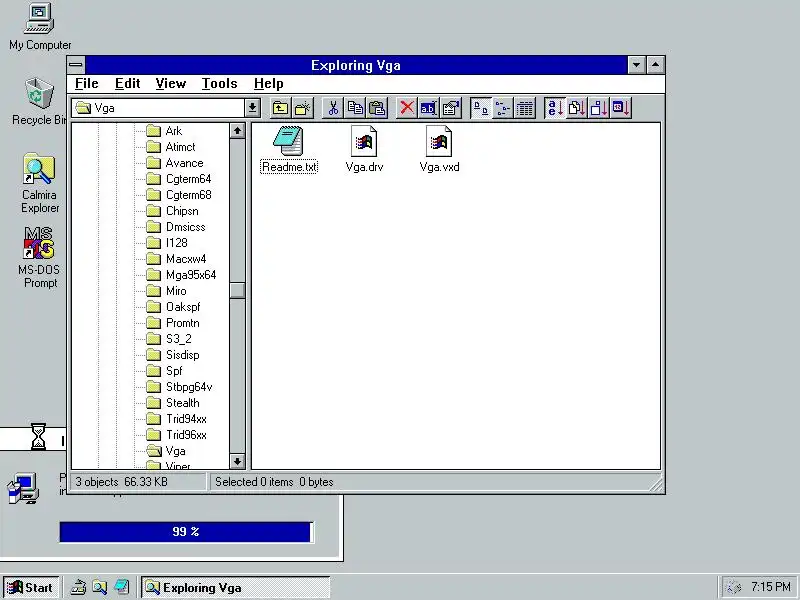Click the magnifier quick launch icon
Viewport: 800px width, 600px height.
[x=100, y=588]
